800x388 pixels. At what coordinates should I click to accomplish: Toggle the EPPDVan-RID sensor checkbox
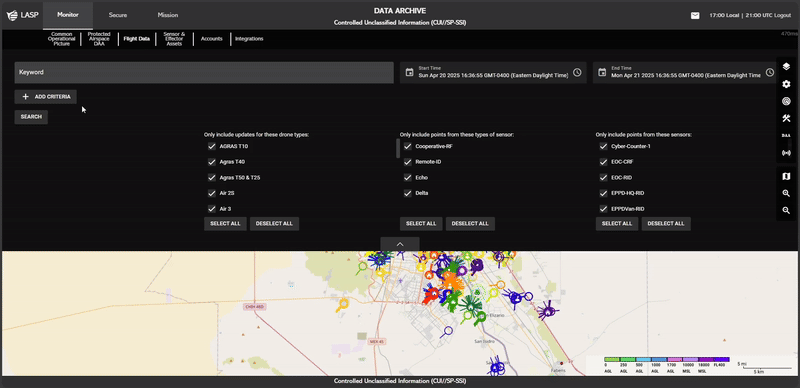click(604, 209)
